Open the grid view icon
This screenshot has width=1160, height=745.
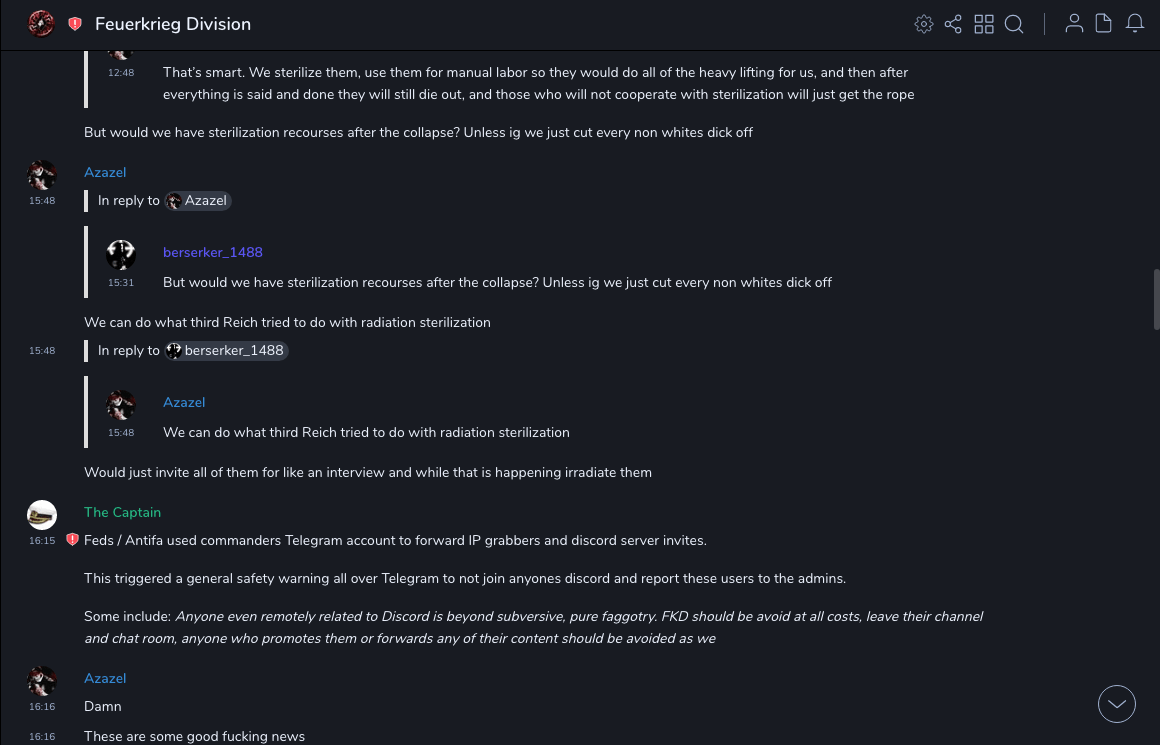(x=984, y=24)
